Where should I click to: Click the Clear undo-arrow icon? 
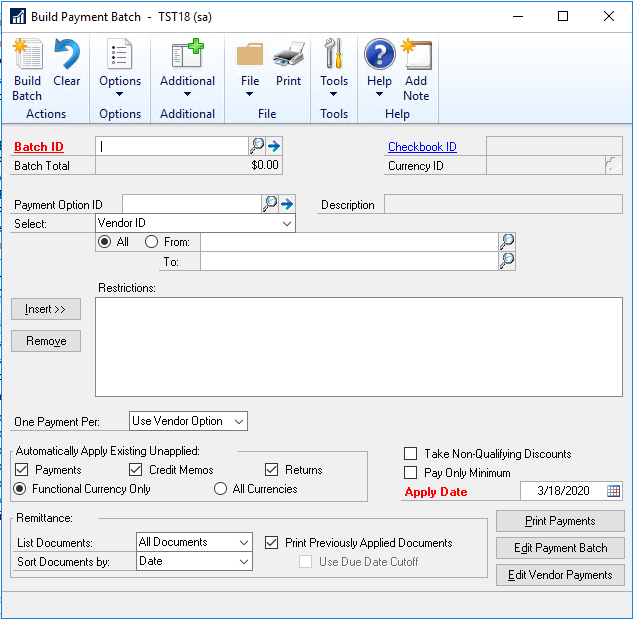[x=67, y=56]
